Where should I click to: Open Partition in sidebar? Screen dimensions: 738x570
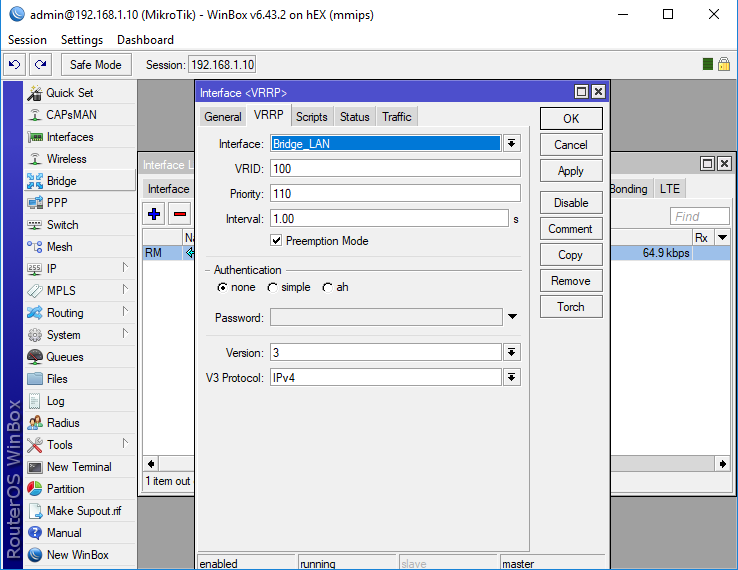pyautogui.click(x=80, y=489)
